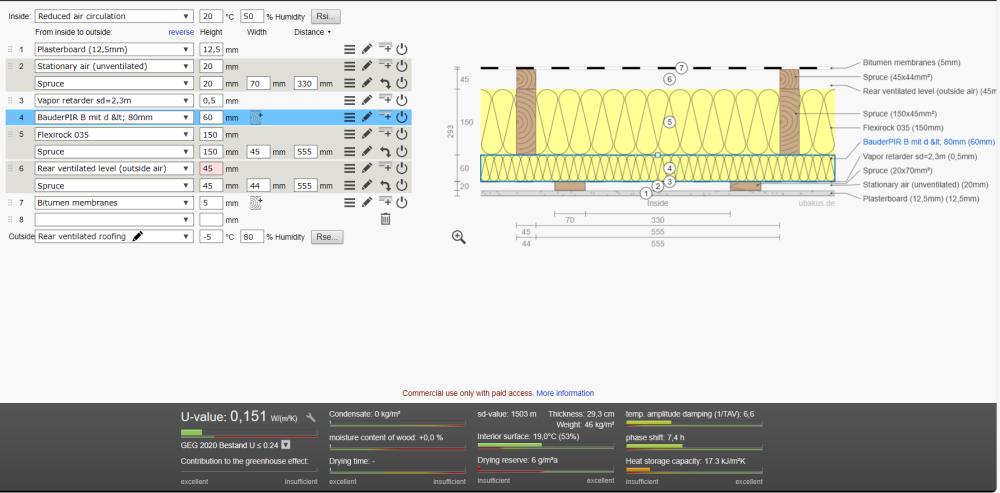Click the reverse layer order link
Viewport: 1000px width, 493px height.
pyautogui.click(x=181, y=32)
